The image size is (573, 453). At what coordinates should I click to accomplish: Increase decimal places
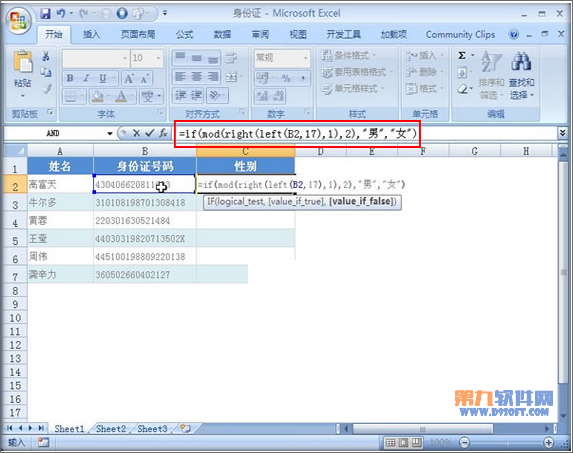[262, 97]
